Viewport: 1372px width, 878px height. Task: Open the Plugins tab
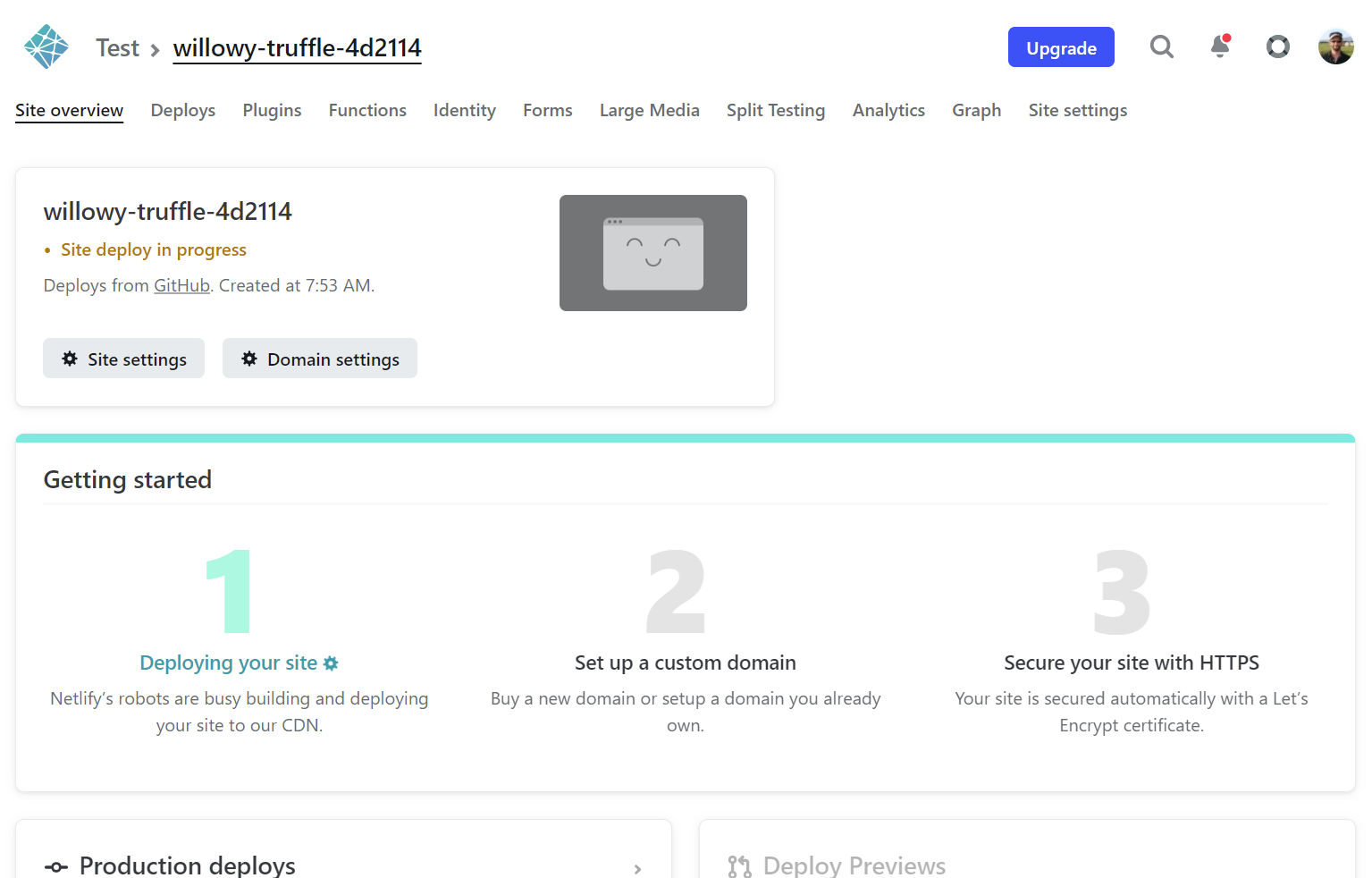272,110
